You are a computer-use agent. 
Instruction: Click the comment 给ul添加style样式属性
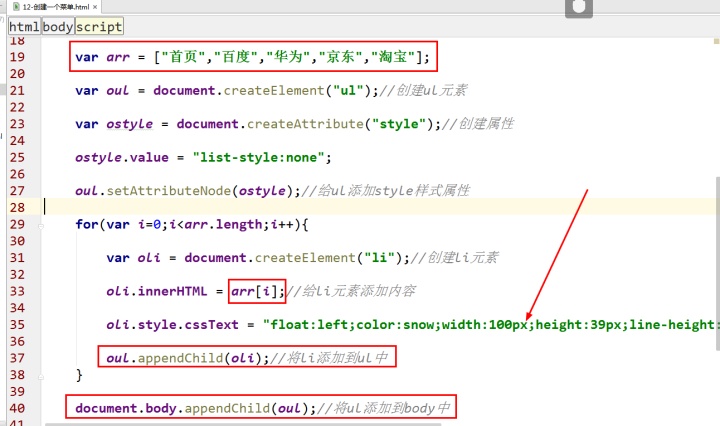pos(385,191)
